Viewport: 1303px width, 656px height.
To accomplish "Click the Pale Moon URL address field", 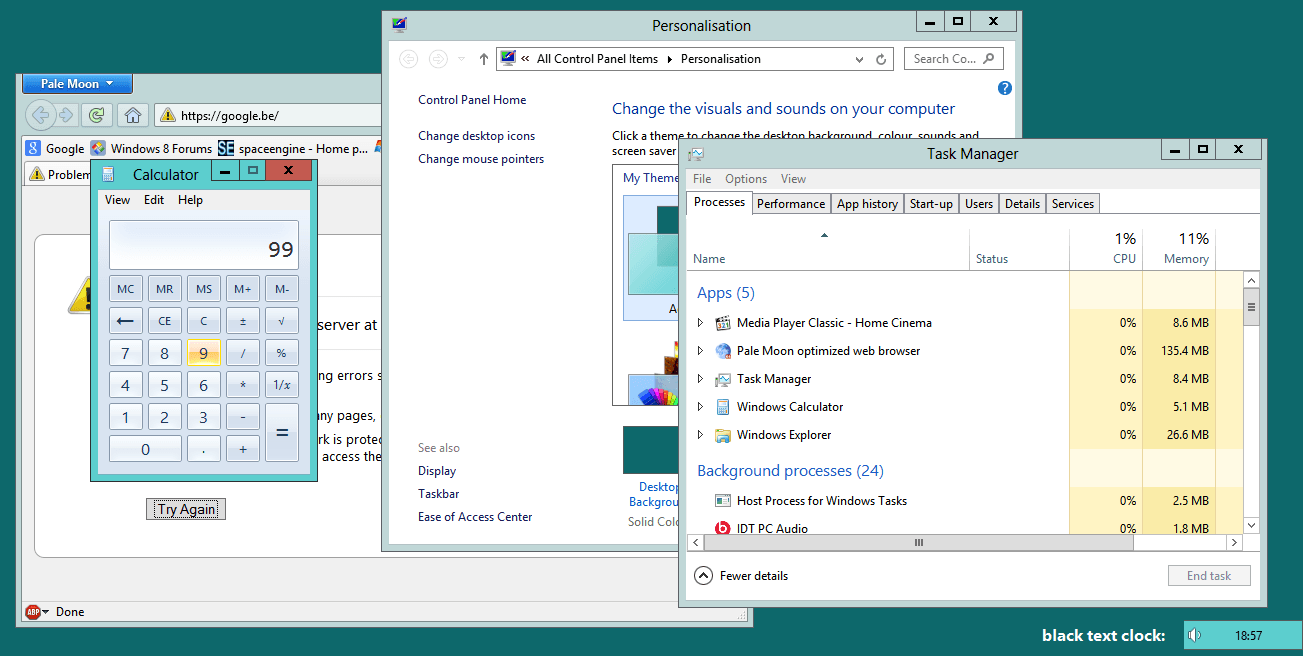I will click(x=267, y=115).
